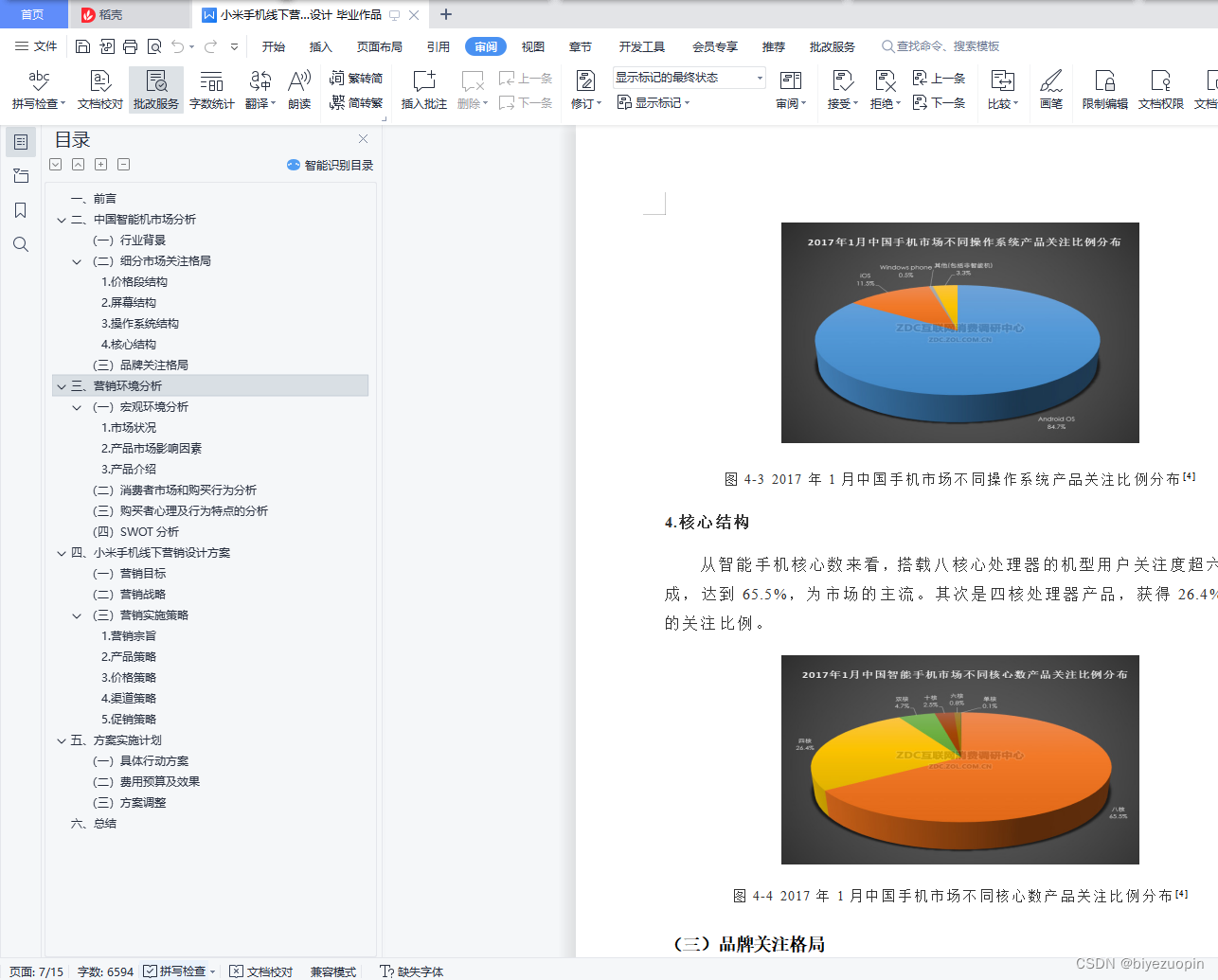Click the word count 字数: 6594
The width and height of the screenshot is (1218, 980).
click(105, 971)
